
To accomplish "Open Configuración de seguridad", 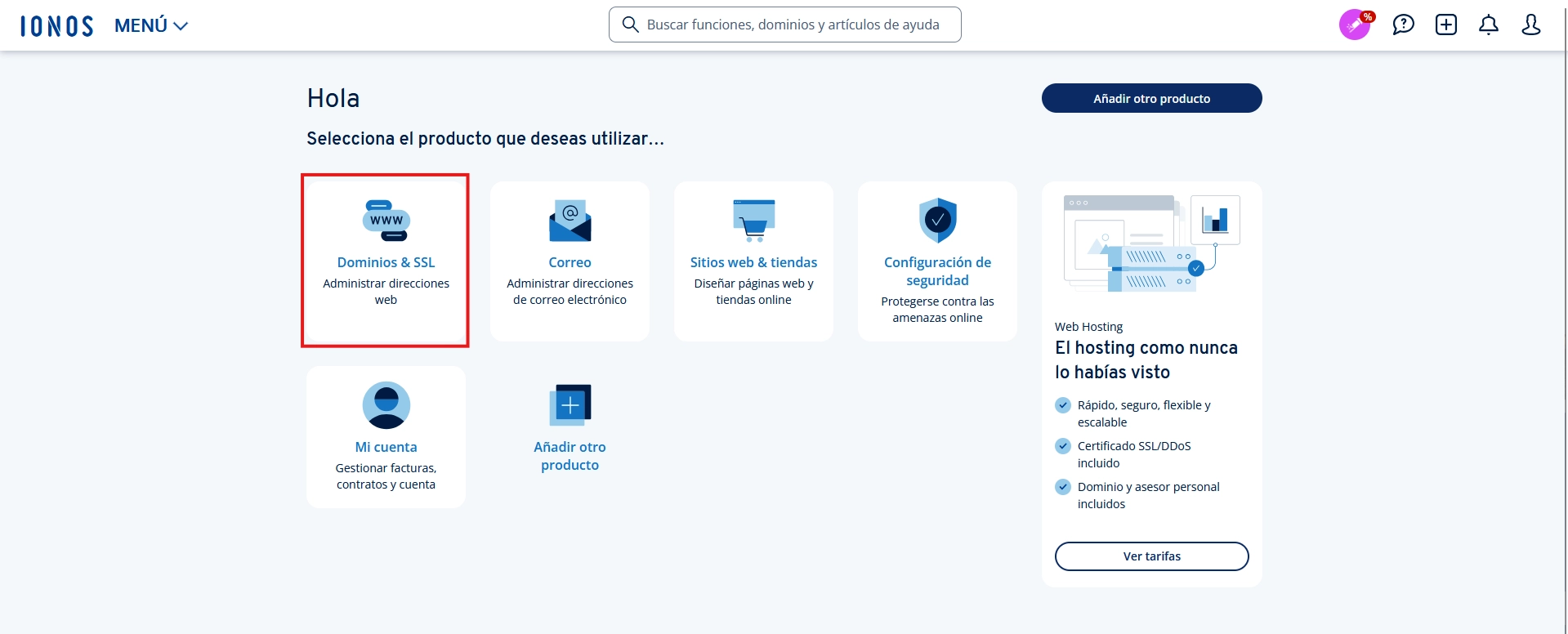I will pos(937,271).
